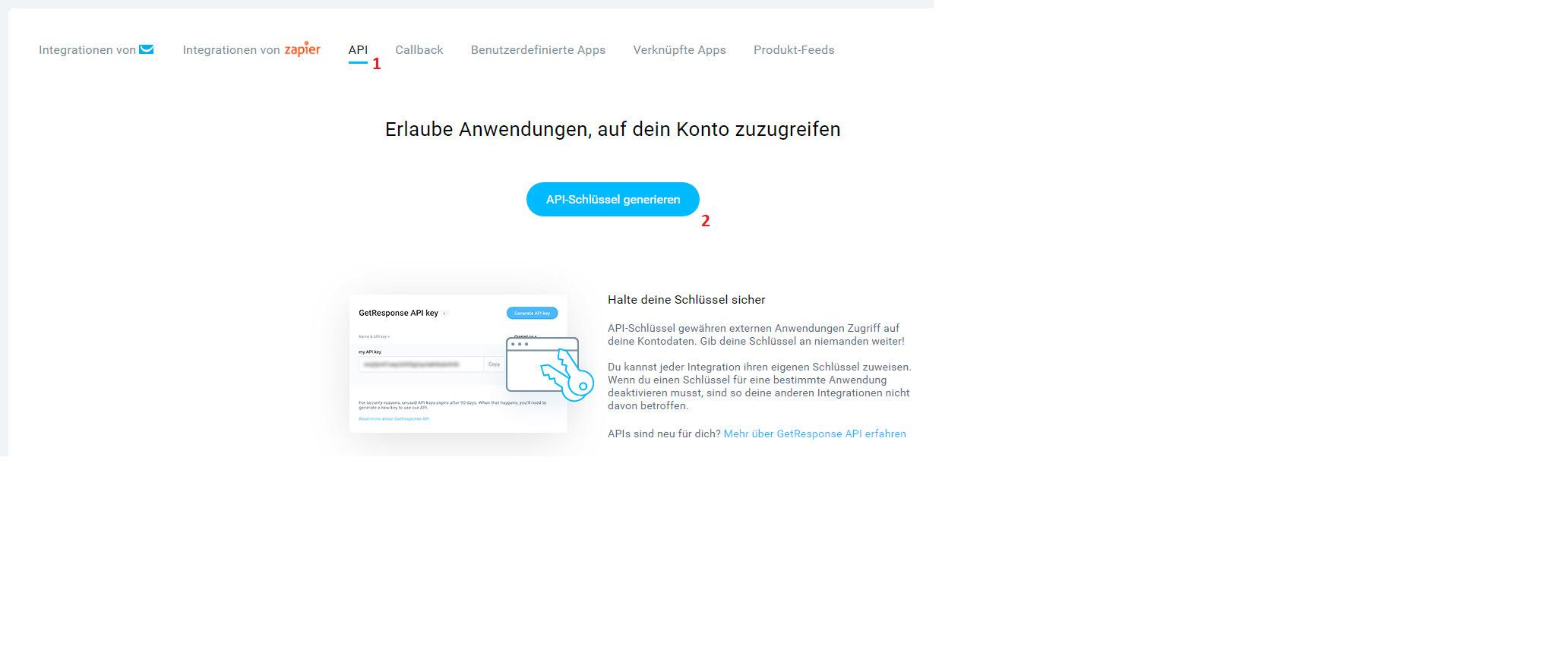Open the Mehr über GetResponse API erfahren link
This screenshot has width=1568, height=656.
(814, 434)
